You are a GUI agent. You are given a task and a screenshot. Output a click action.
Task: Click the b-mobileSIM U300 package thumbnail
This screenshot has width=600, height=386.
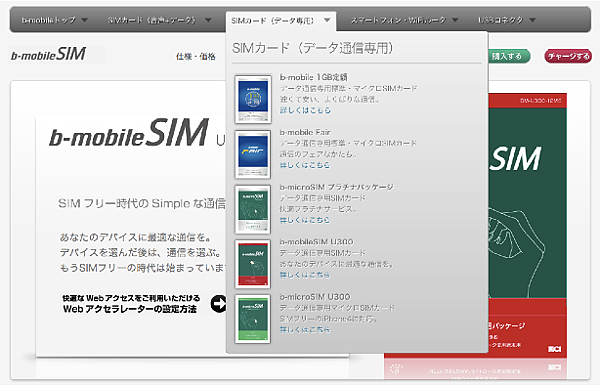click(x=253, y=264)
